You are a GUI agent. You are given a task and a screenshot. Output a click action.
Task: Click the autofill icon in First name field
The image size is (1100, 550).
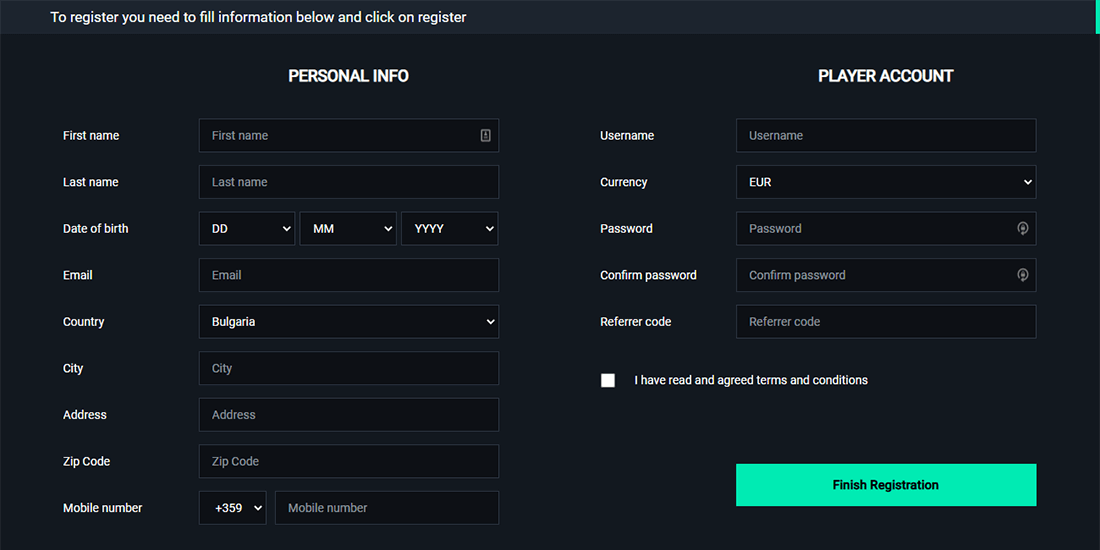485,136
